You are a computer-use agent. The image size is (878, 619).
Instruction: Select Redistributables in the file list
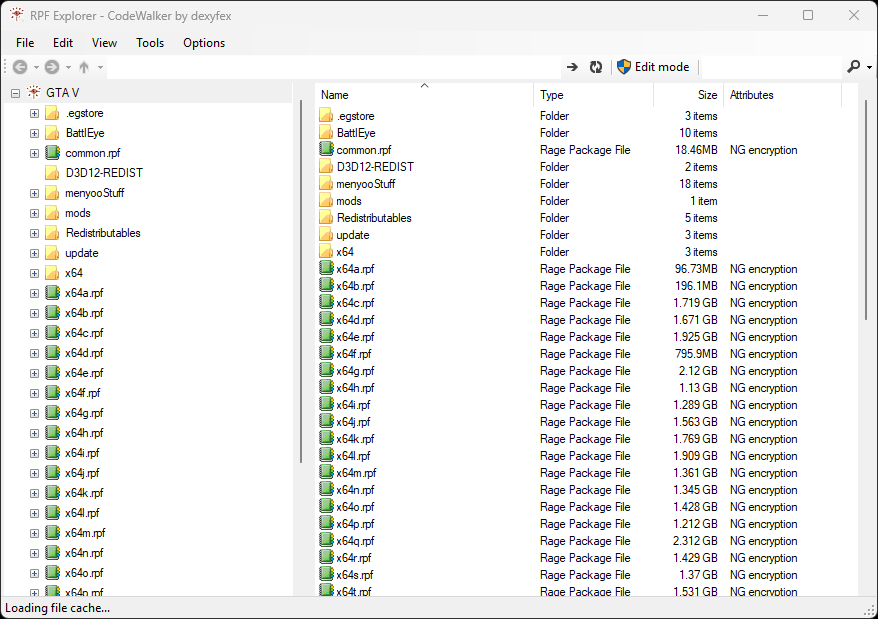(374, 218)
